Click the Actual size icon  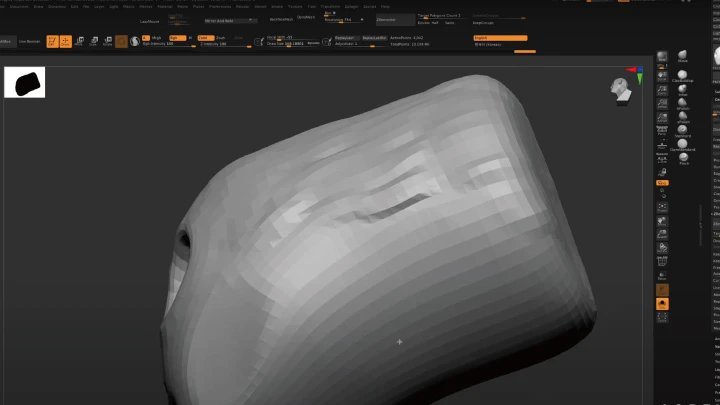(662, 104)
